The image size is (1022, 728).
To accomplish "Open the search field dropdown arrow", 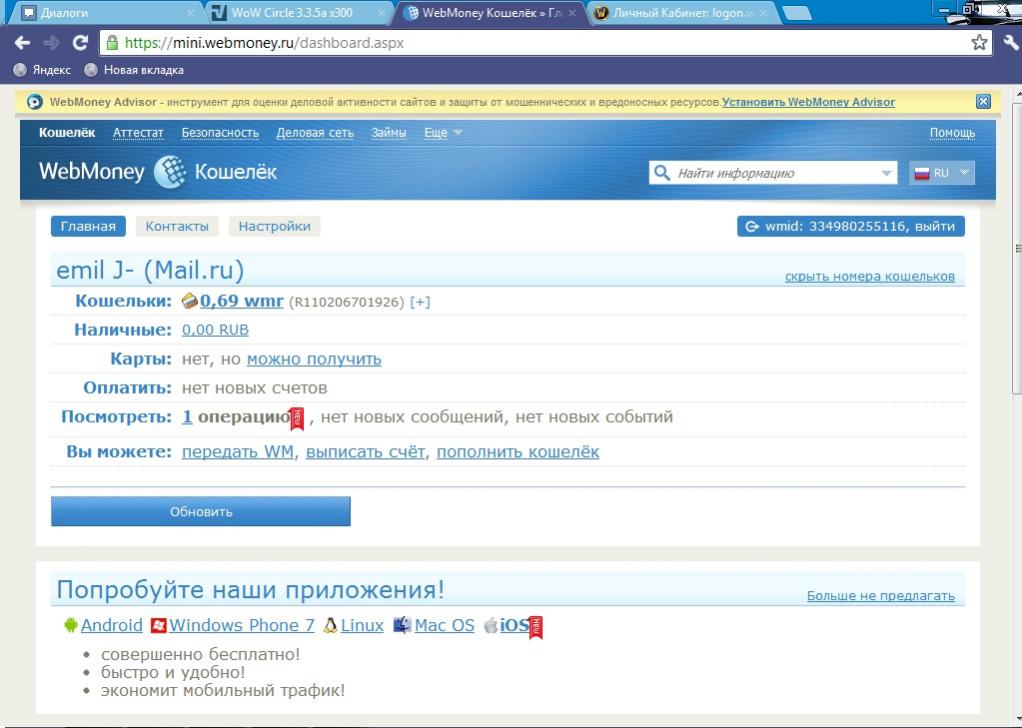I will click(886, 173).
